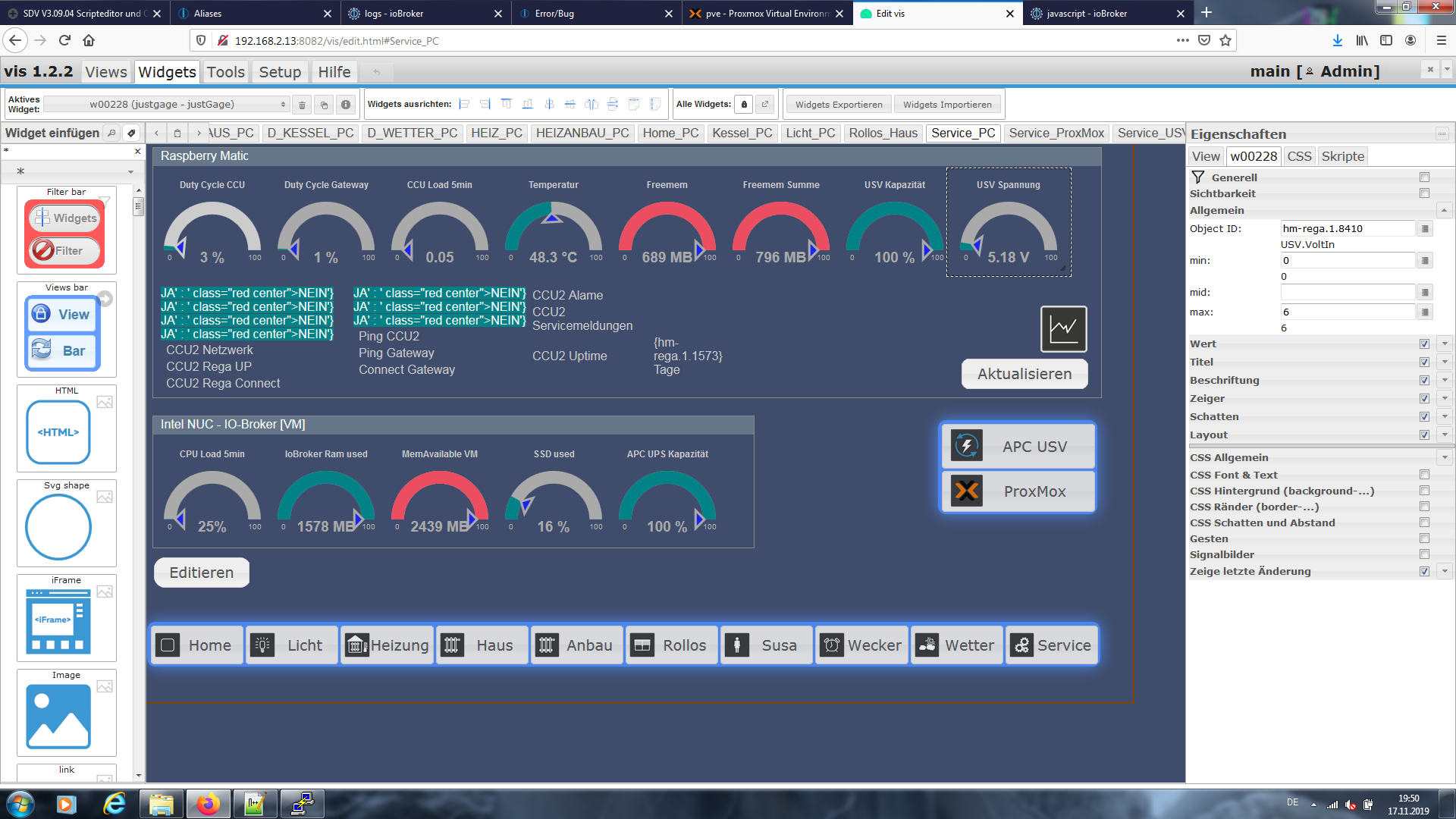Align widgets to left edge icon
1456x819 pixels.
pos(464,105)
